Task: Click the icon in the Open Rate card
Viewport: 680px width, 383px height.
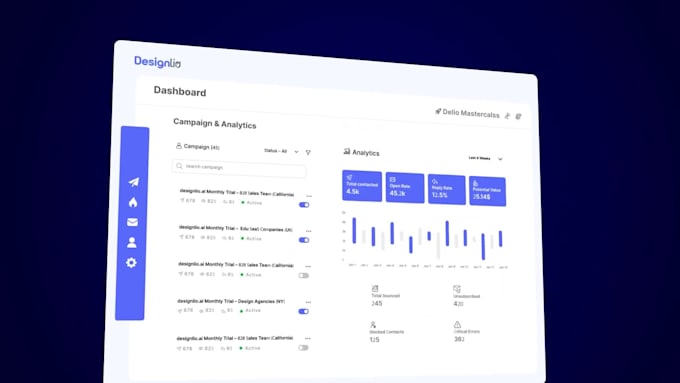Action: click(x=392, y=179)
